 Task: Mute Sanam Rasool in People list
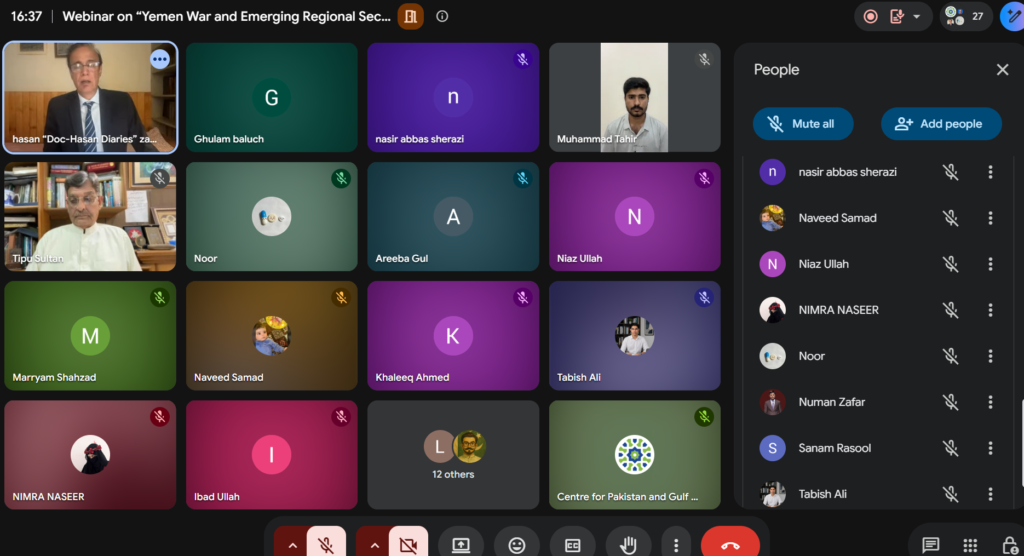tap(950, 448)
